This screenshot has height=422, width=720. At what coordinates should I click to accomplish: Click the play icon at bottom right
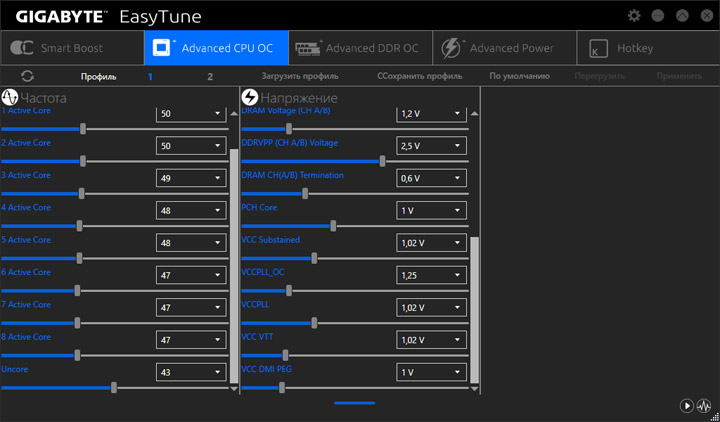tap(687, 405)
